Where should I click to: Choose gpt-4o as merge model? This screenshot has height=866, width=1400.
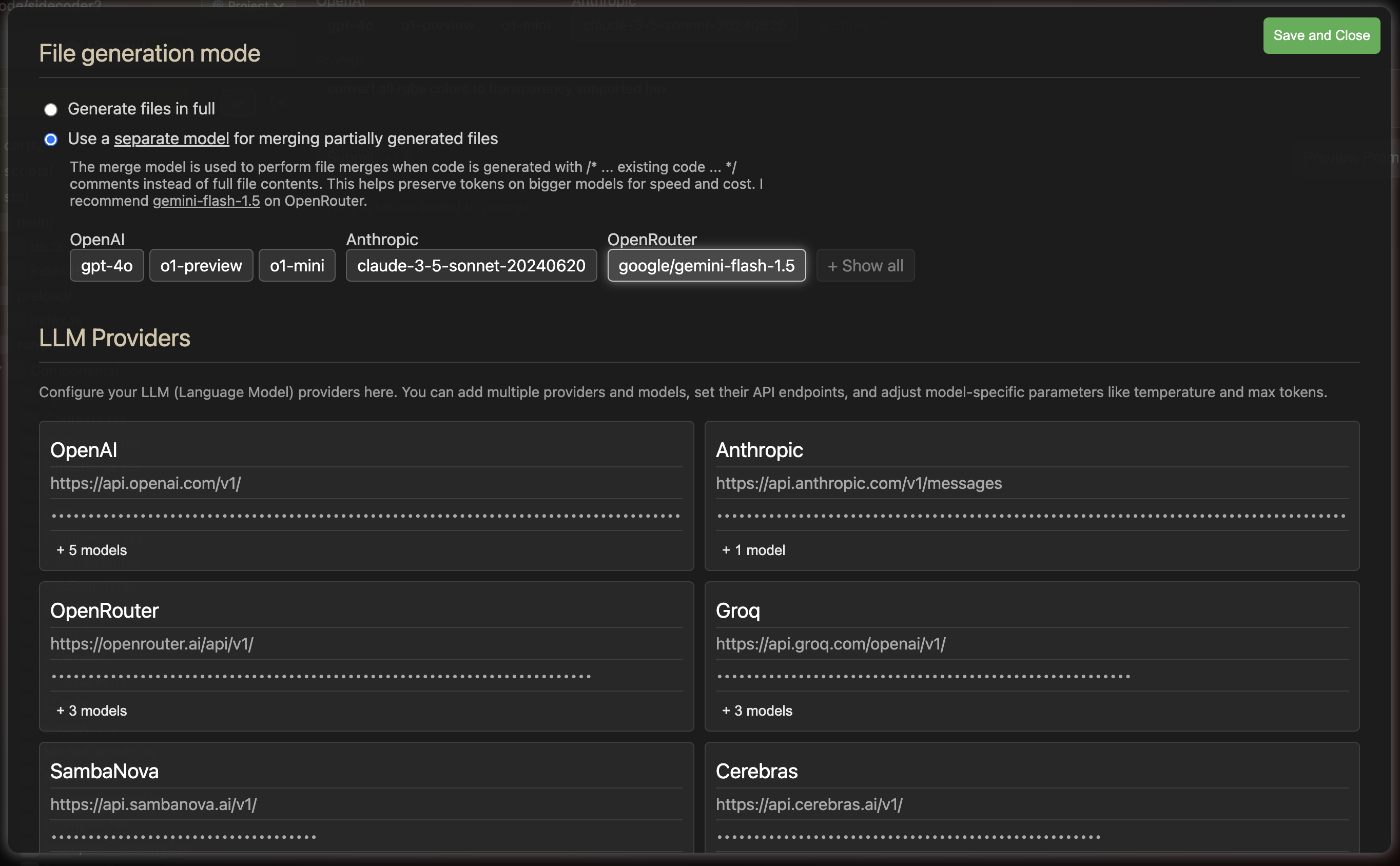pos(107,266)
